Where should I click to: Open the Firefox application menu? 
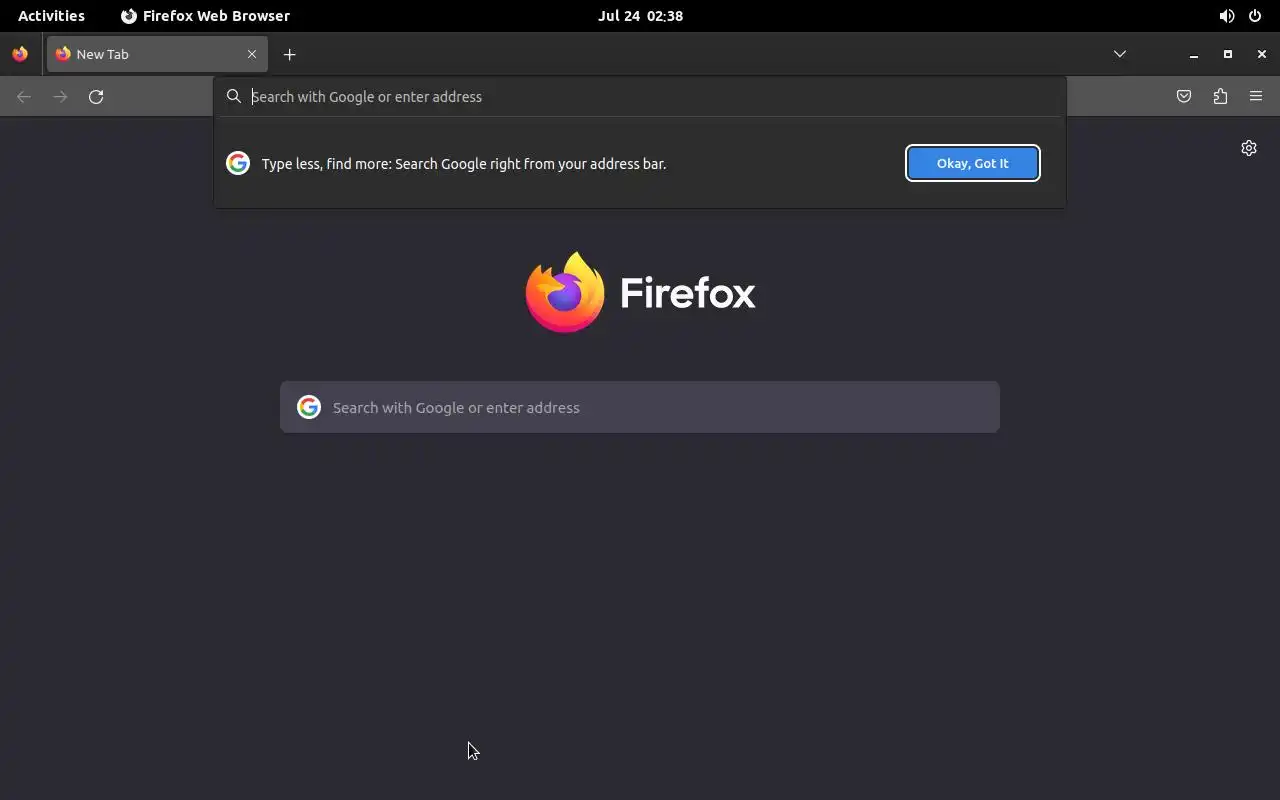[x=1256, y=97]
